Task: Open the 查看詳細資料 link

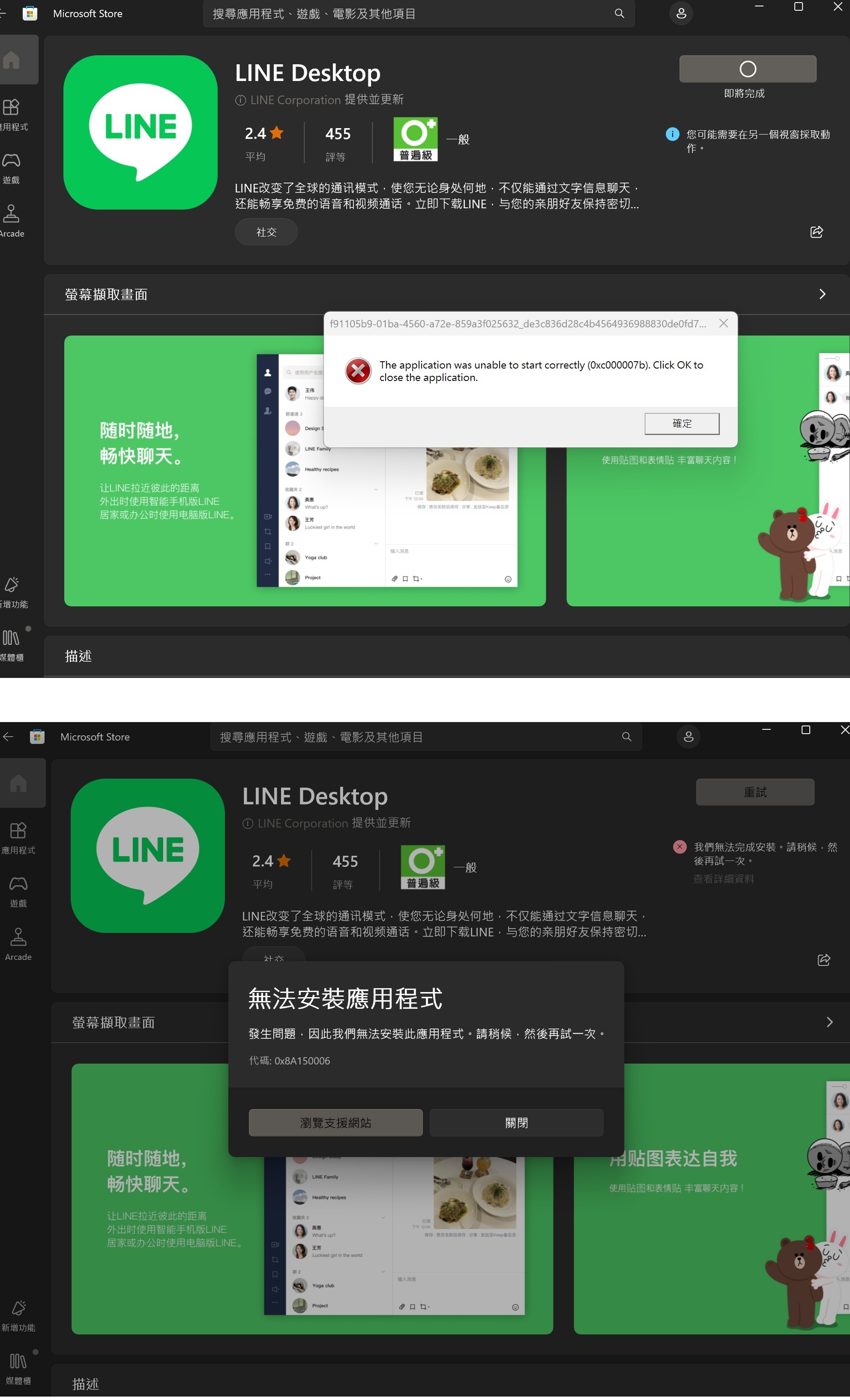Action: click(x=723, y=879)
